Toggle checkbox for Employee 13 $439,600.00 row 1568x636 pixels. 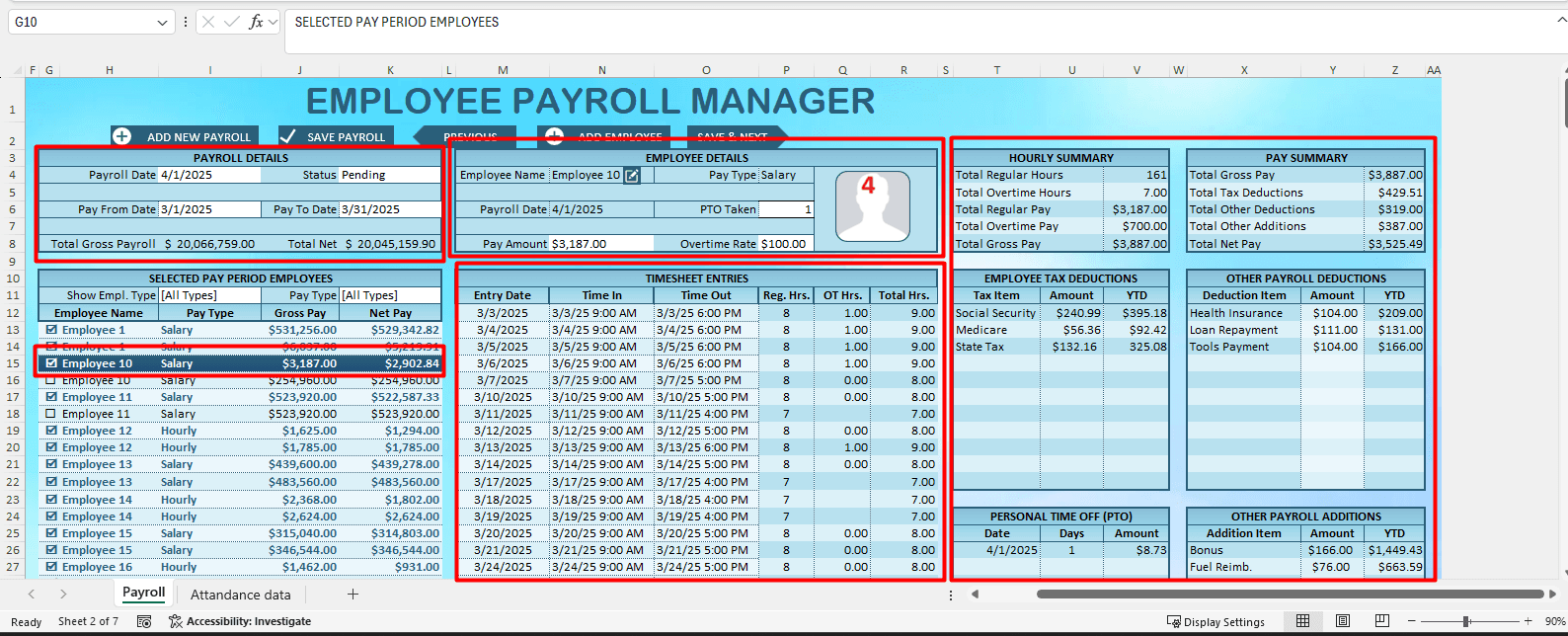coord(51,464)
